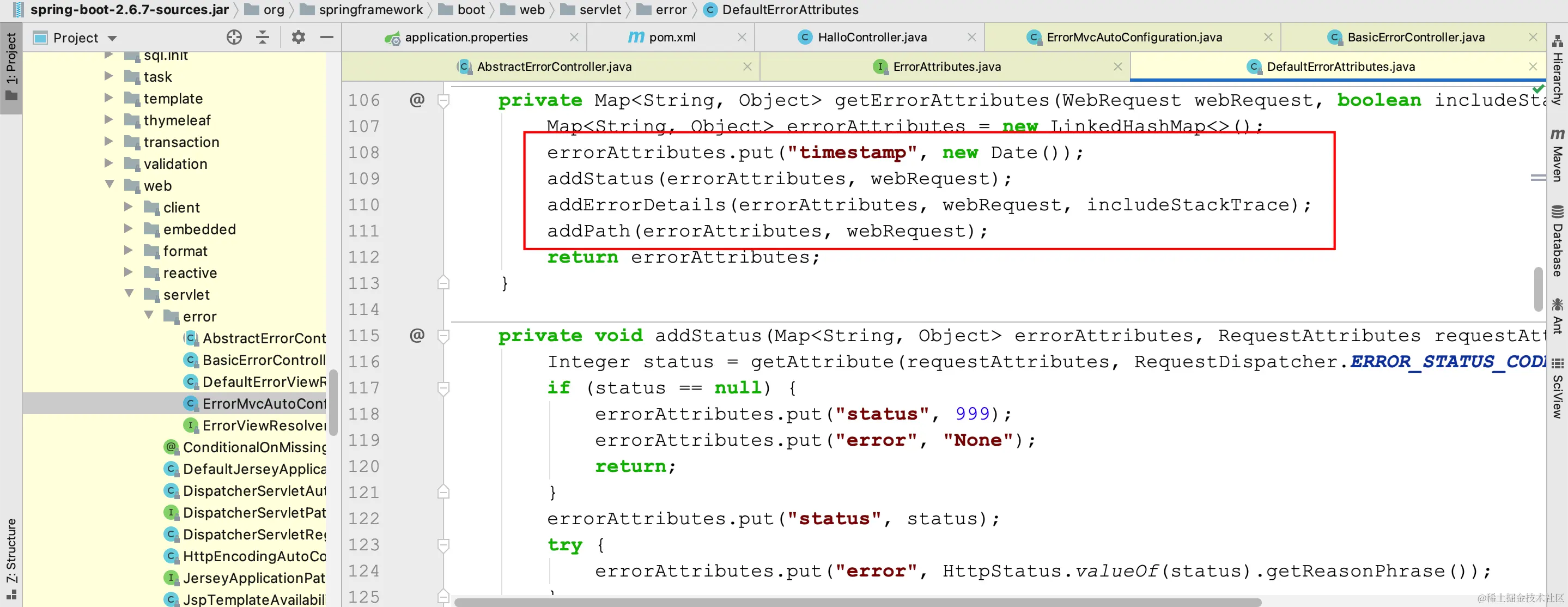Close the pom.xml tab

tap(742, 37)
